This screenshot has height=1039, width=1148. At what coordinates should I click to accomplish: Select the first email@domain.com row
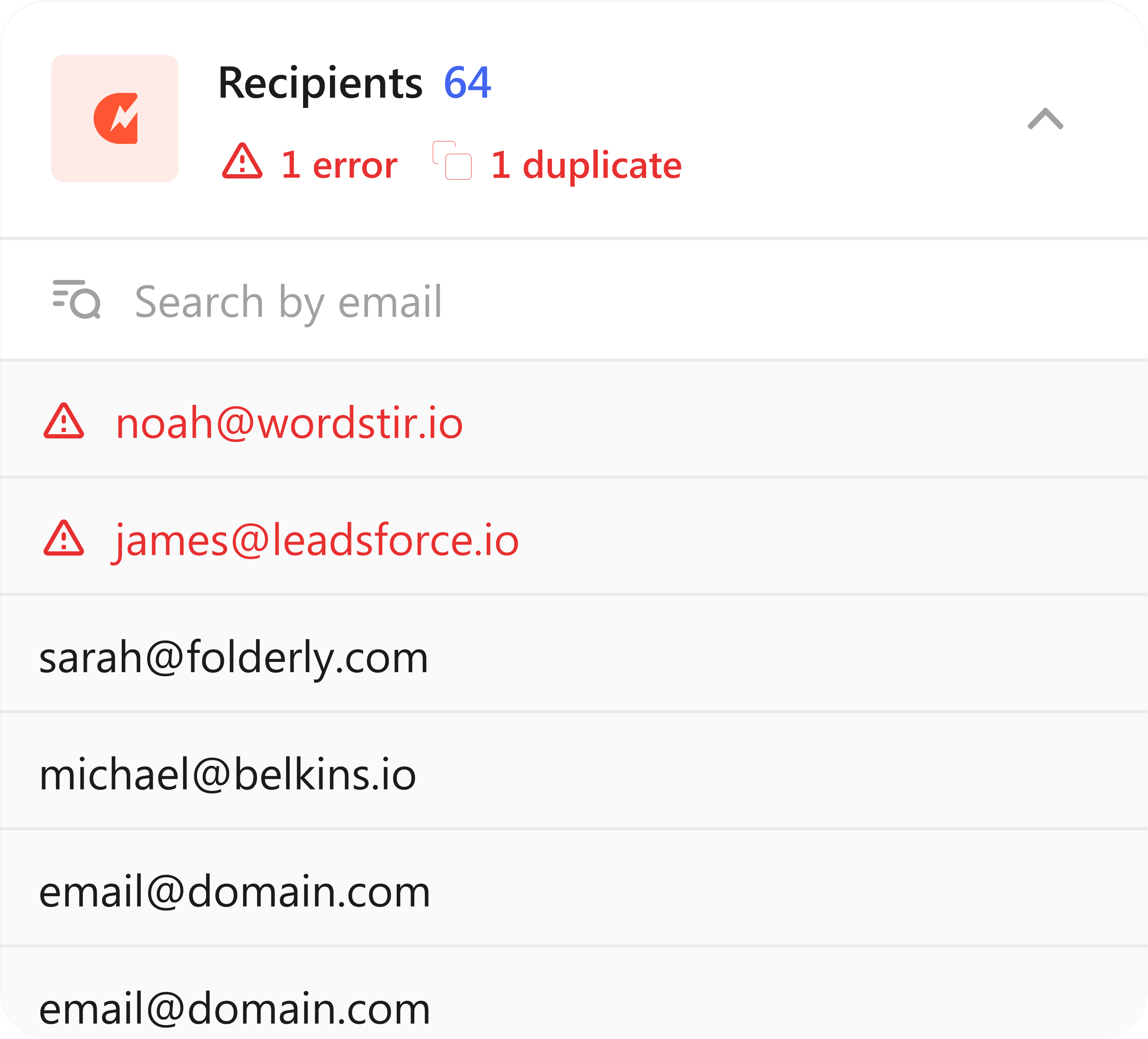(235, 892)
